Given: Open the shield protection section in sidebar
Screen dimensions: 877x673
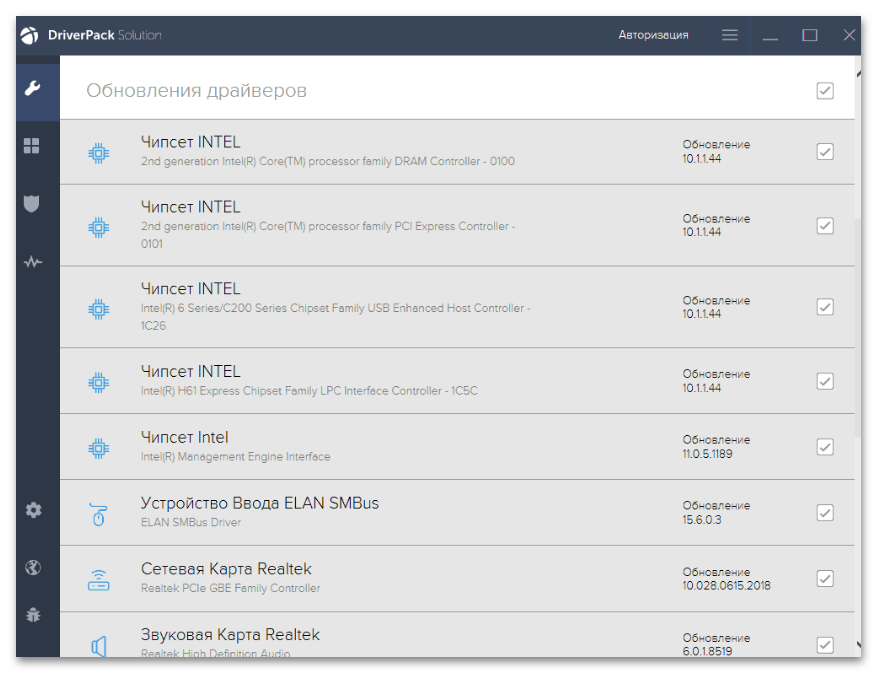Looking at the screenshot, I should coord(32,204).
